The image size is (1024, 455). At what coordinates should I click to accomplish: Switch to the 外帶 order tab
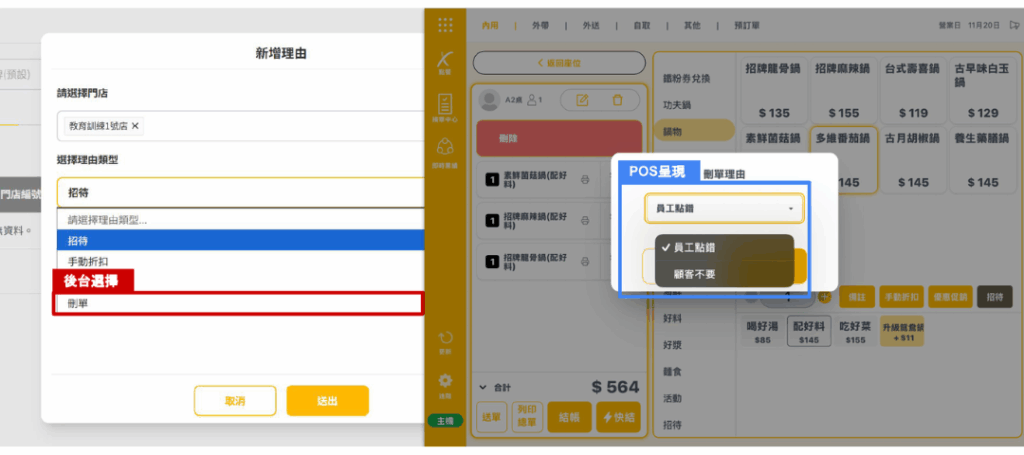pos(534,25)
